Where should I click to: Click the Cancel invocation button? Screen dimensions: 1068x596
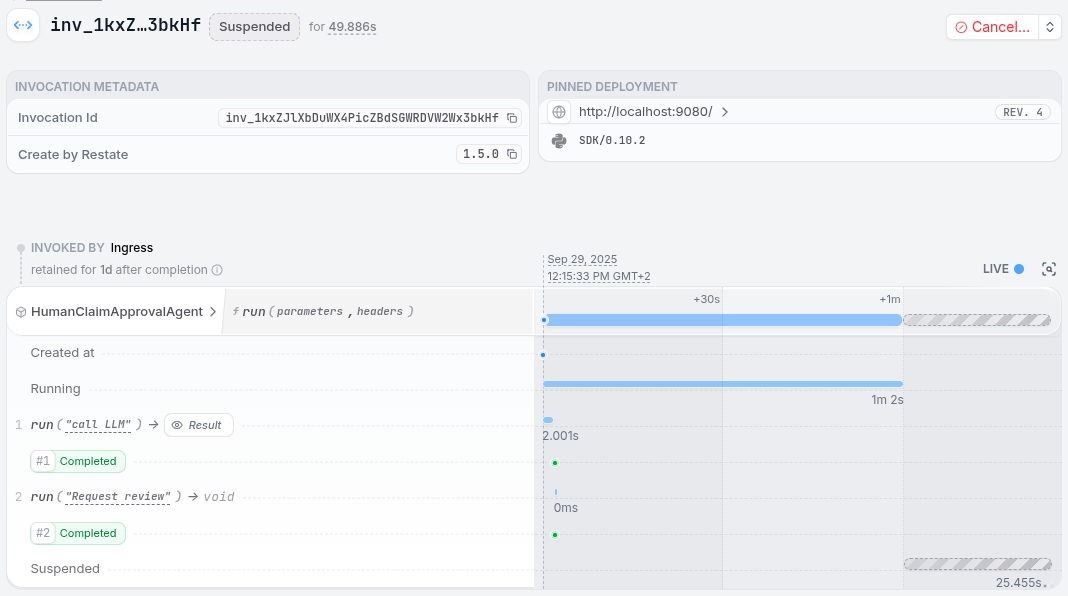992,27
